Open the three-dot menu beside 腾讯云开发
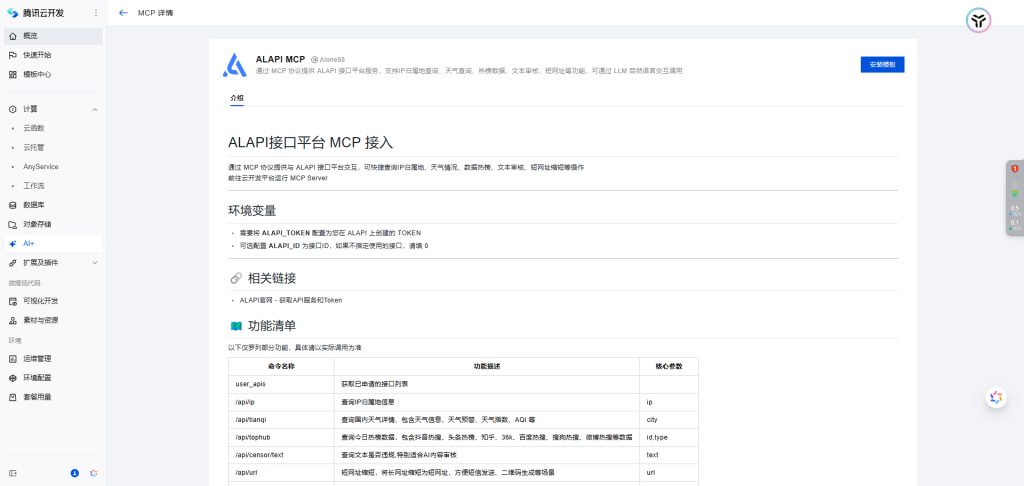The image size is (1024, 486). 96,13
